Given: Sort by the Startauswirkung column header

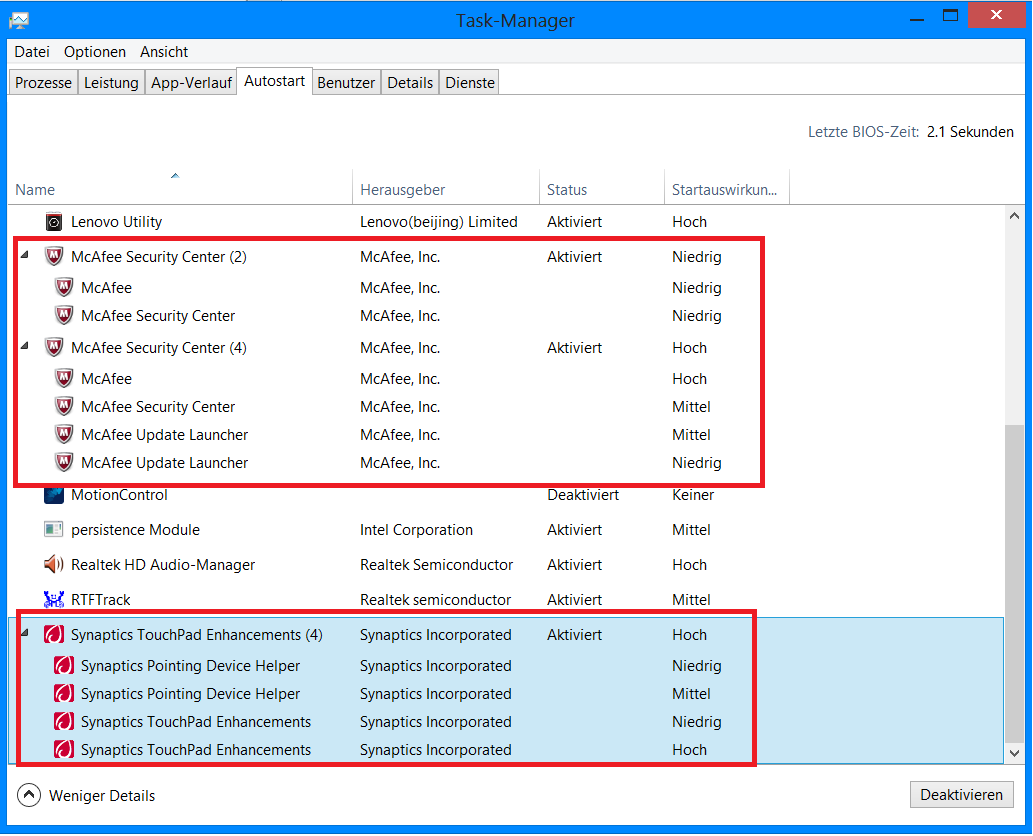Looking at the screenshot, I should [x=727, y=189].
